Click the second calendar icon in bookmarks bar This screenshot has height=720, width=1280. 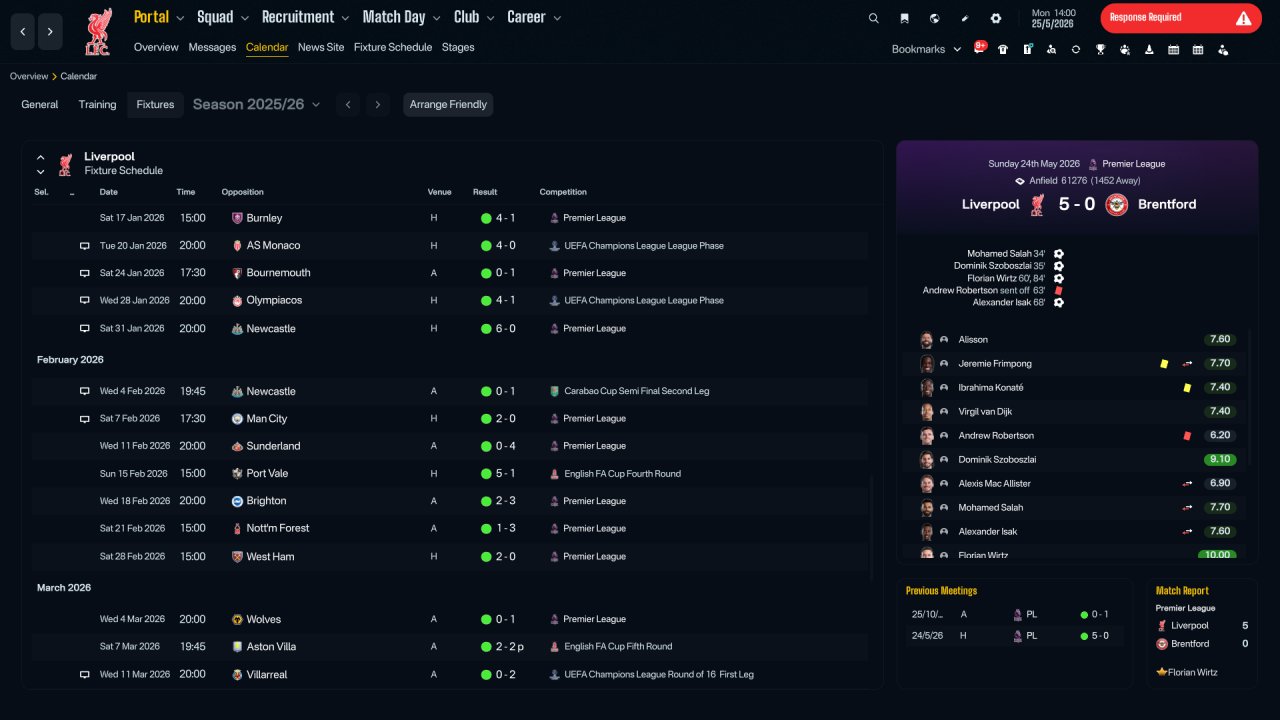[1198, 49]
